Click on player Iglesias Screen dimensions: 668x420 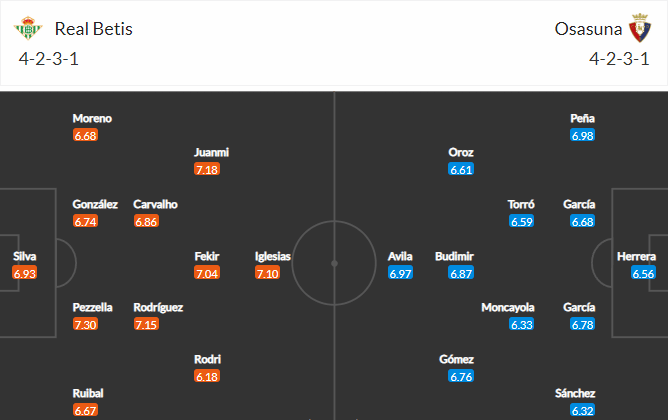click(x=273, y=256)
